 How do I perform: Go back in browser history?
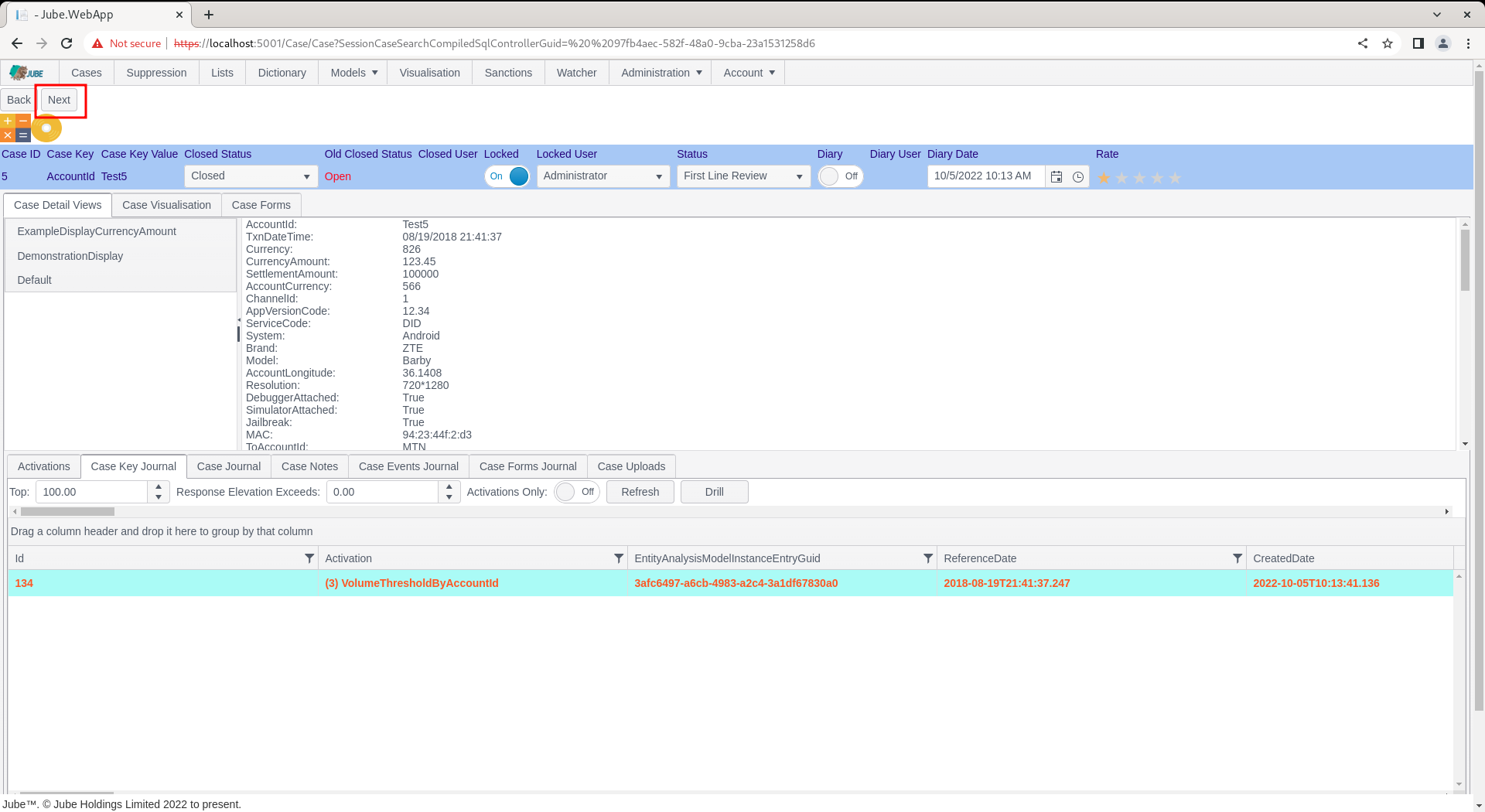tap(17, 43)
